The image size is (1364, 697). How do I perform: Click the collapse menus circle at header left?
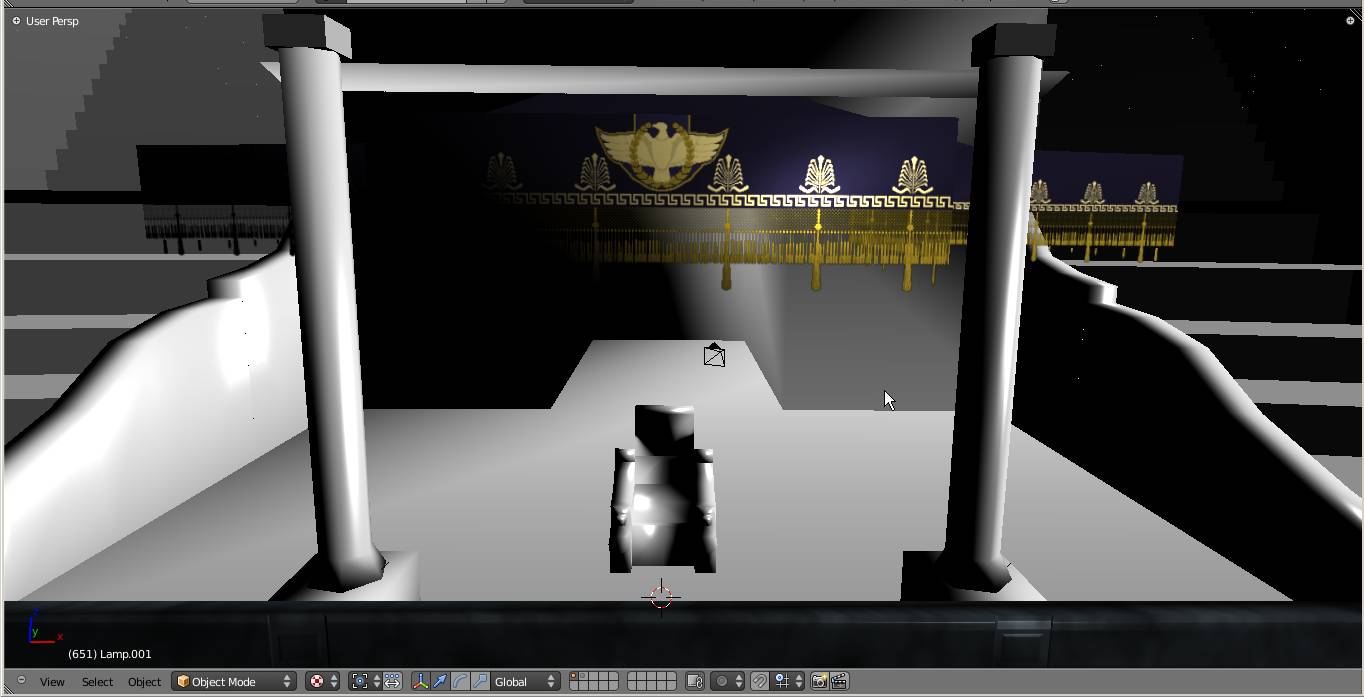(x=20, y=681)
